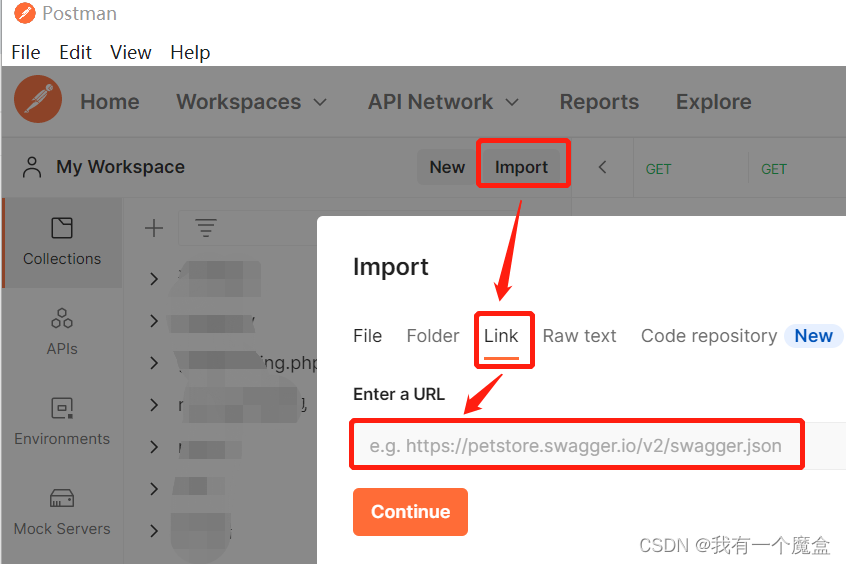
Task: Click the My Workspace user icon
Action: (32, 167)
